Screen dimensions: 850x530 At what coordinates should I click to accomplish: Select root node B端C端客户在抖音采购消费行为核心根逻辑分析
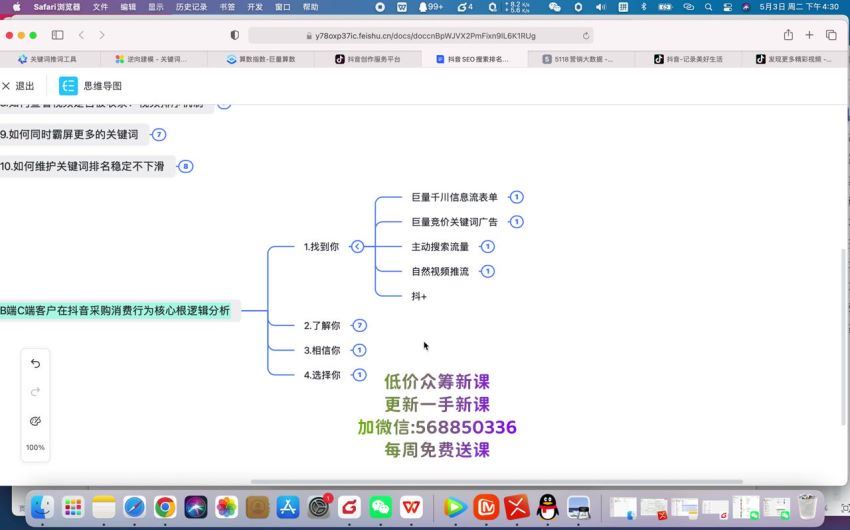(x=115, y=311)
